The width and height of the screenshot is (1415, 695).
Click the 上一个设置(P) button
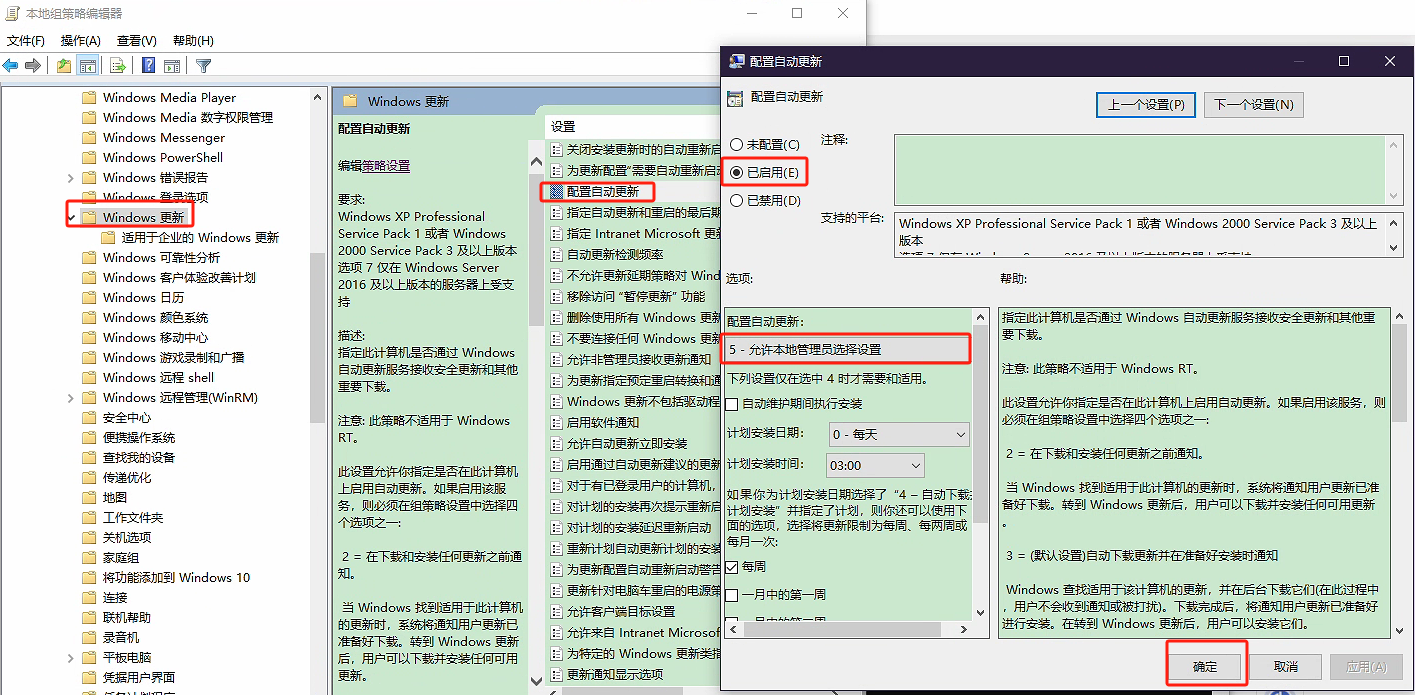1146,104
